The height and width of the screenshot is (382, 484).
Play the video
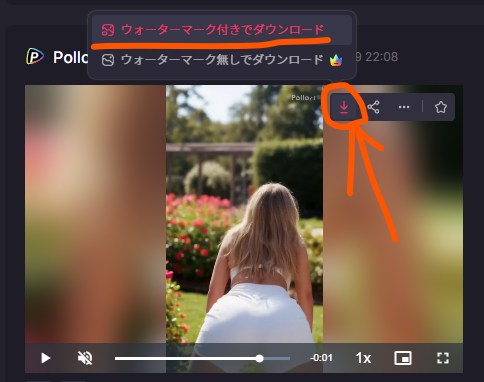[x=45, y=358]
